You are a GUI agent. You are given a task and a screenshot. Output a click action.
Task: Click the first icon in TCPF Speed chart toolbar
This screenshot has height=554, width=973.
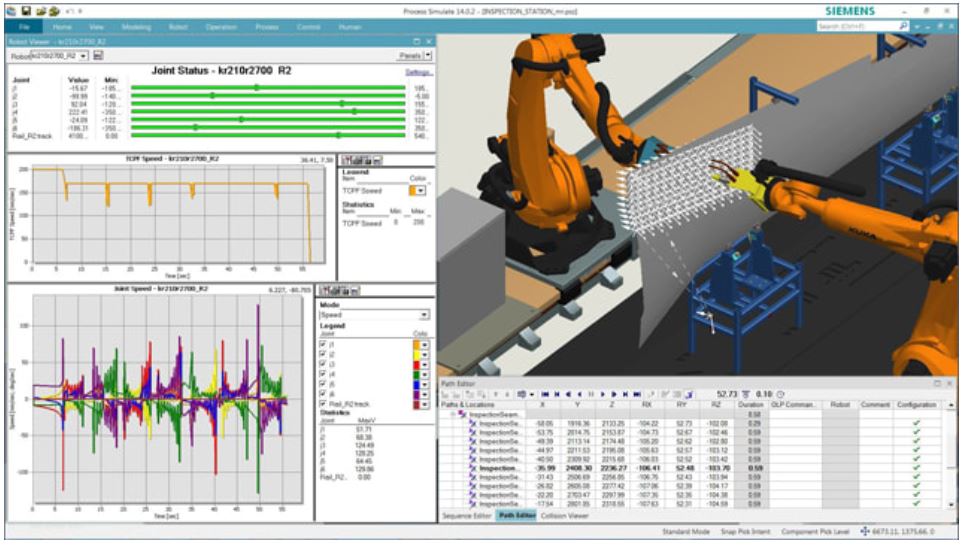coord(346,160)
